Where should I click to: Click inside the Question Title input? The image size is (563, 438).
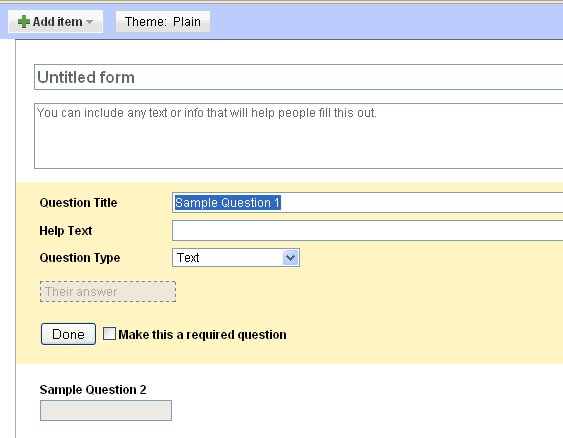coord(368,202)
